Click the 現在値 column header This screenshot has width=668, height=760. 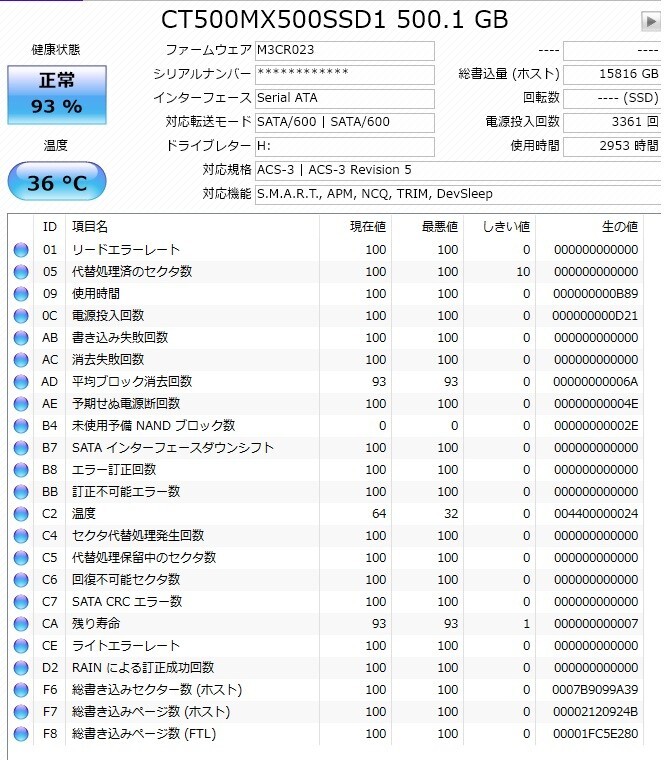tap(368, 227)
